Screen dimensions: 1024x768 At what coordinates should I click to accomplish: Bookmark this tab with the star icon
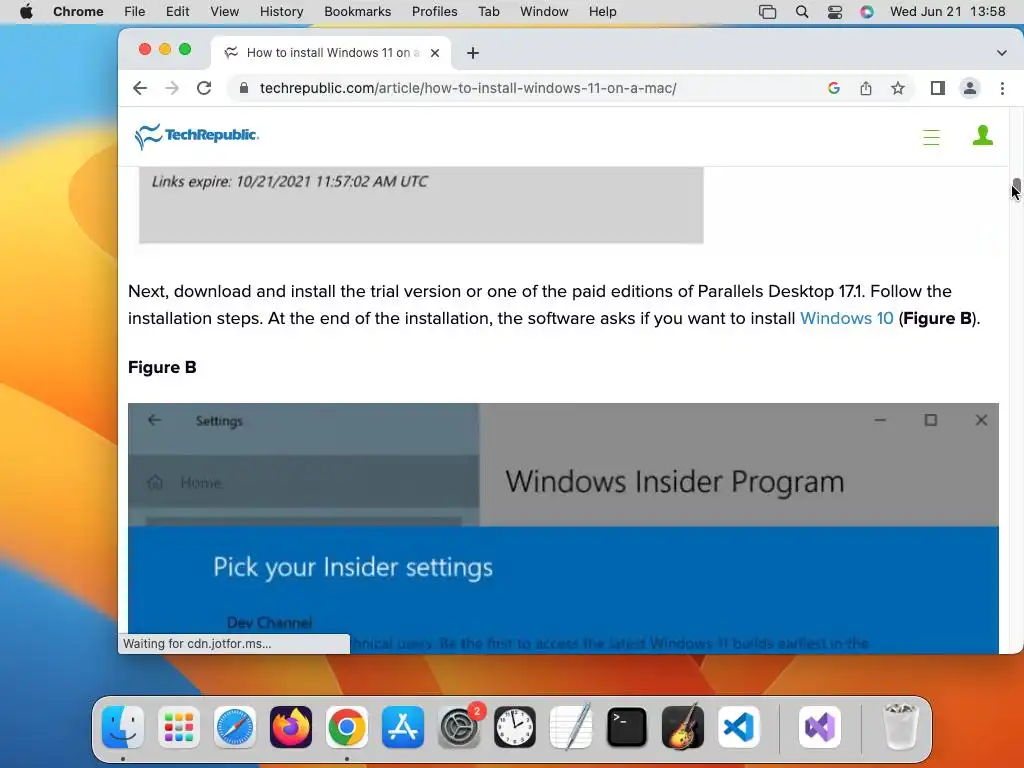click(898, 88)
